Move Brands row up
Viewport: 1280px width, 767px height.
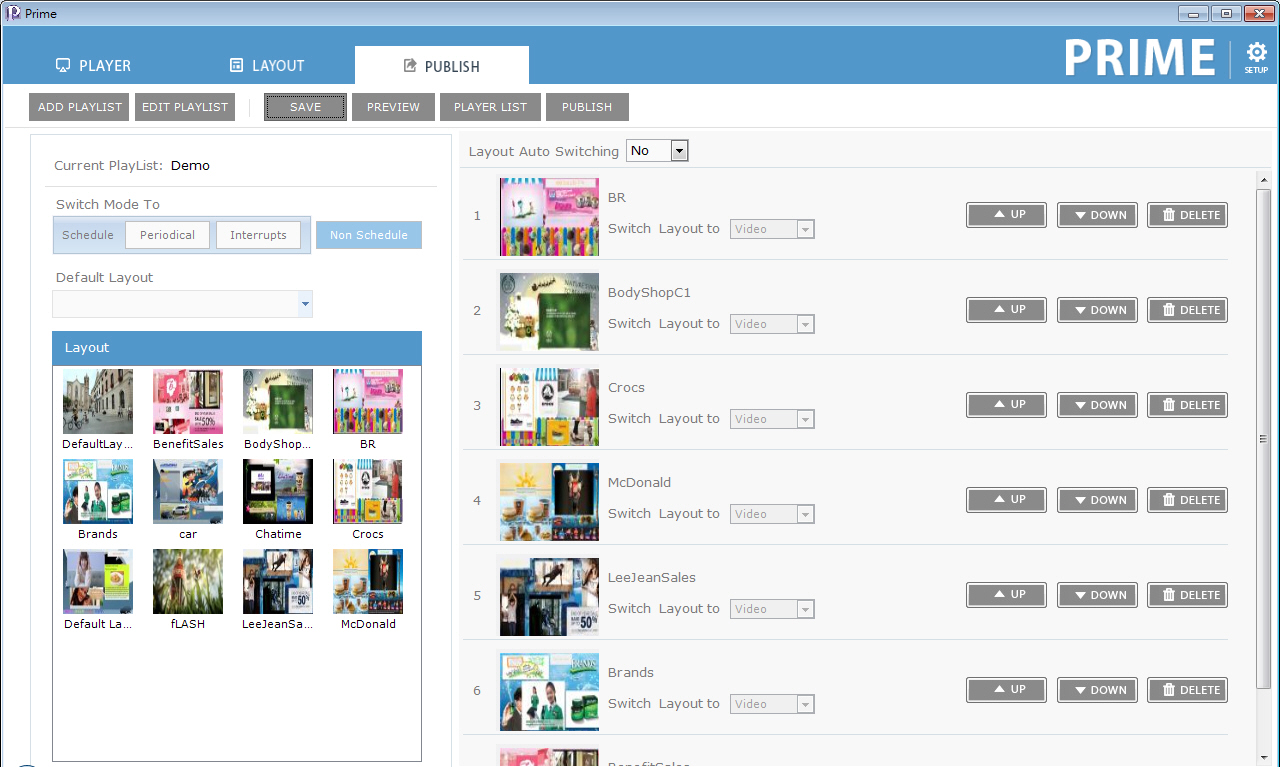[x=1006, y=690]
